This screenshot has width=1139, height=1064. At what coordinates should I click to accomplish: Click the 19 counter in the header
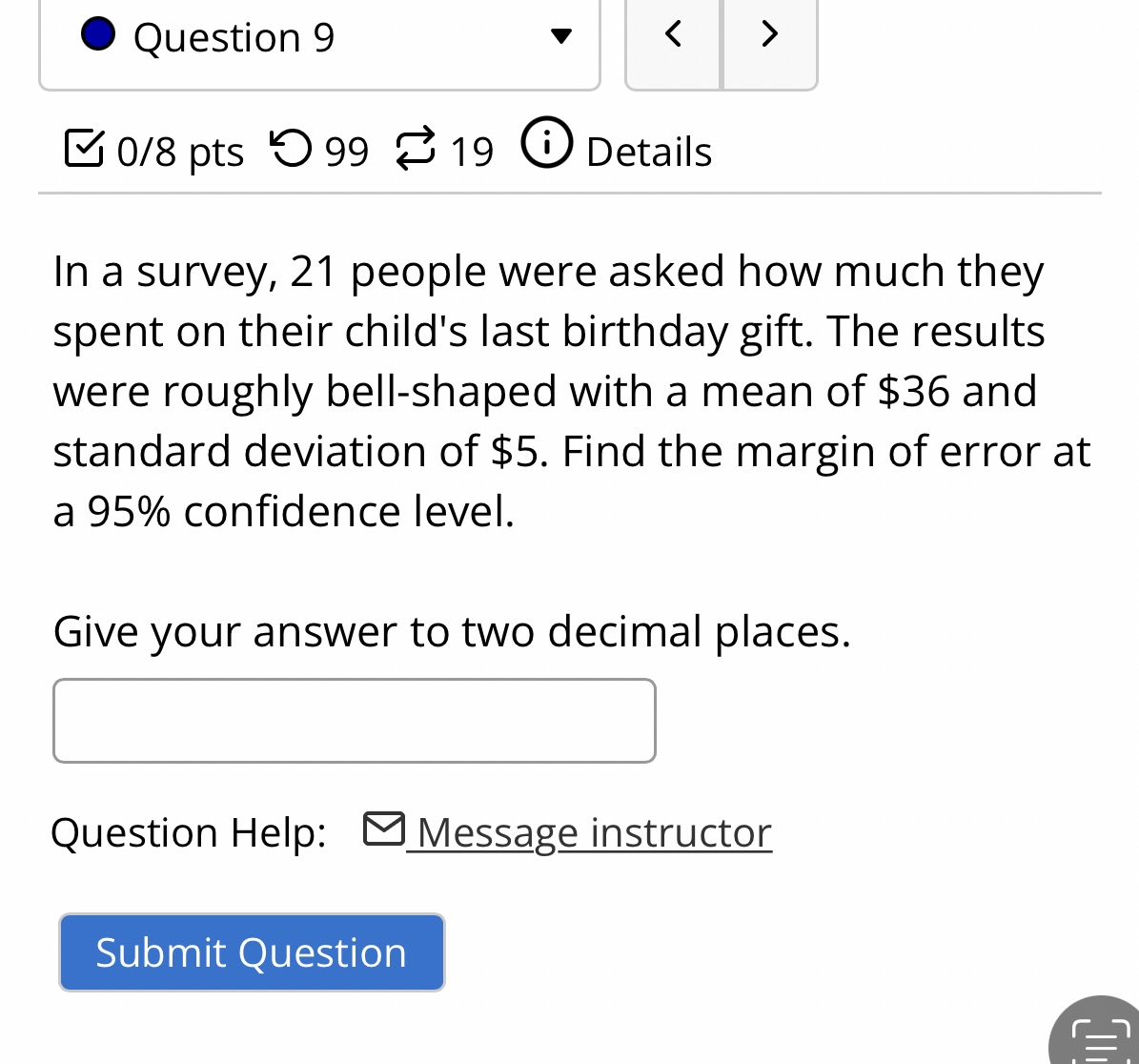click(472, 151)
